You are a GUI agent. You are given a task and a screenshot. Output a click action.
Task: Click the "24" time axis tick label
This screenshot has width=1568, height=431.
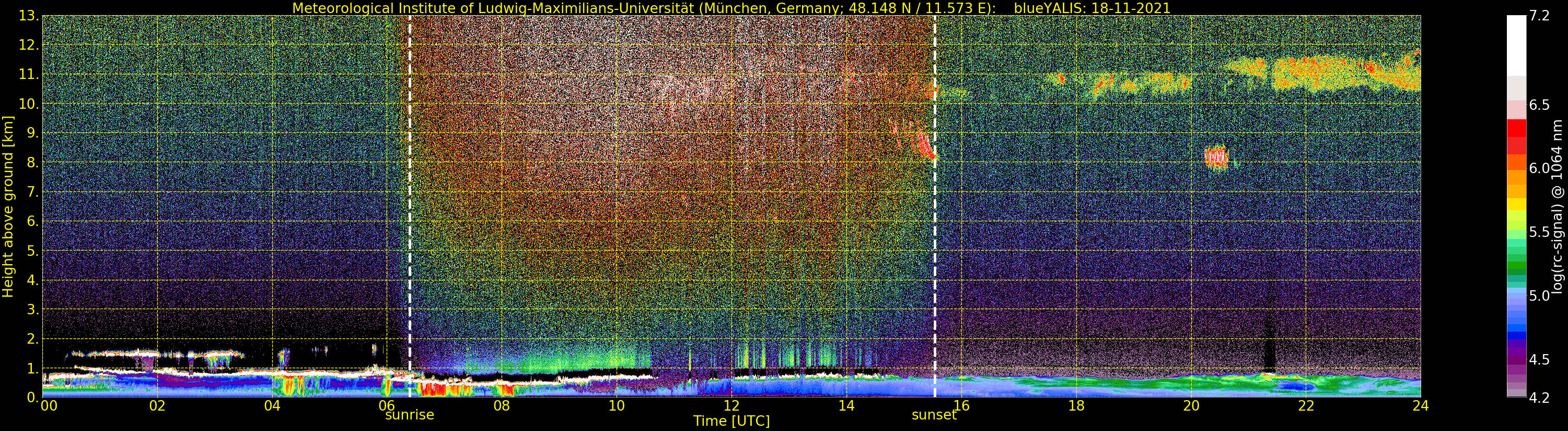point(1421,405)
